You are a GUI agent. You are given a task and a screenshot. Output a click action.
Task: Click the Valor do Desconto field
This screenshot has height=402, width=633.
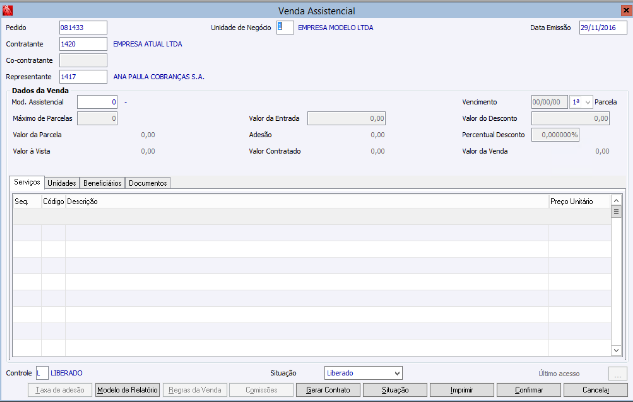[570, 119]
